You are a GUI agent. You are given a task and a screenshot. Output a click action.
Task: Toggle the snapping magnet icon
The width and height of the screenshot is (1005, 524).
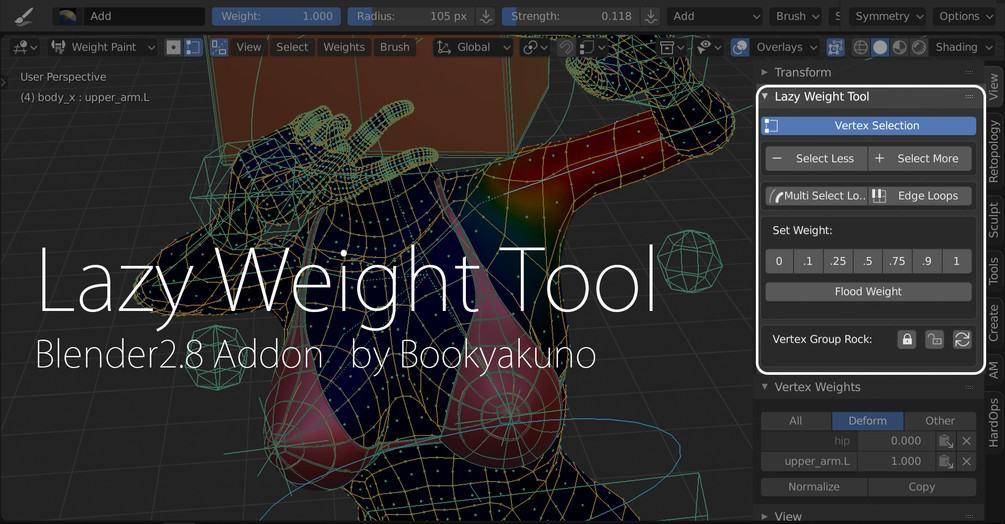point(566,47)
